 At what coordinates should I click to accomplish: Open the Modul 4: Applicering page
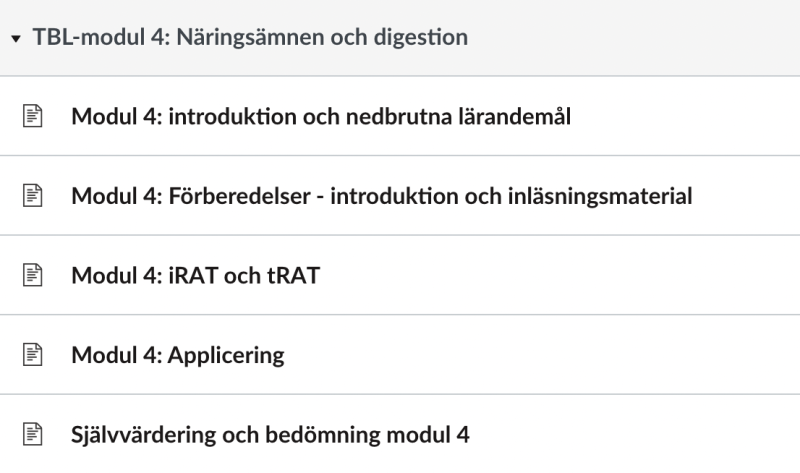click(x=178, y=355)
